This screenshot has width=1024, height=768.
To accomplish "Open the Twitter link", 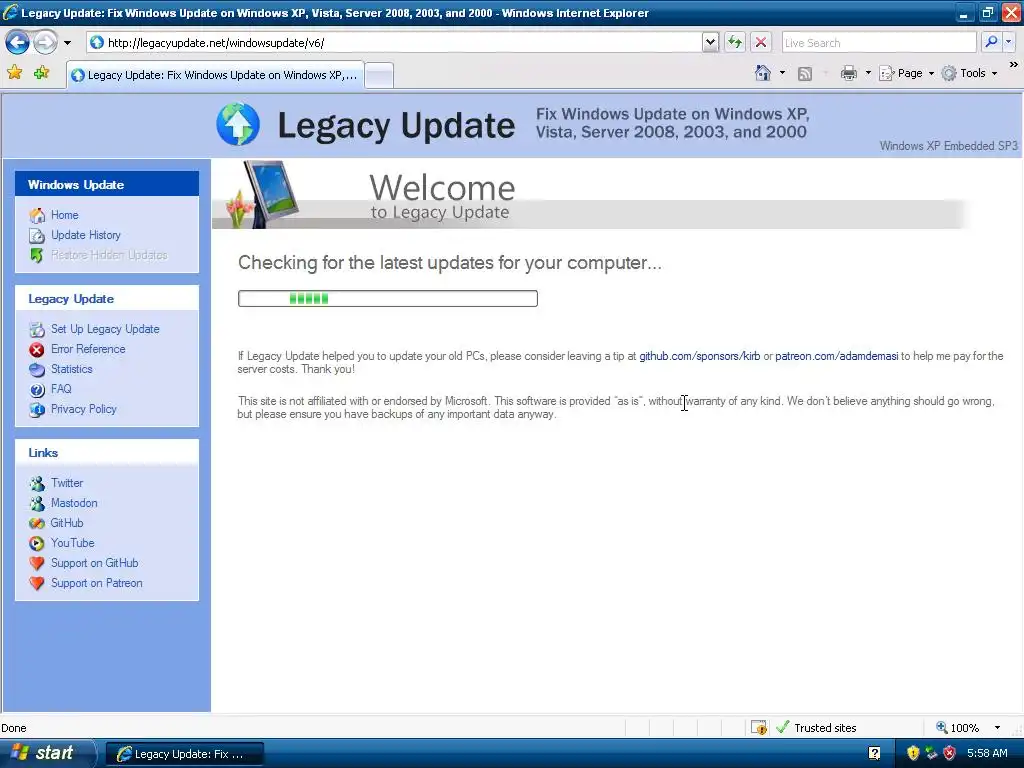I will 67,483.
